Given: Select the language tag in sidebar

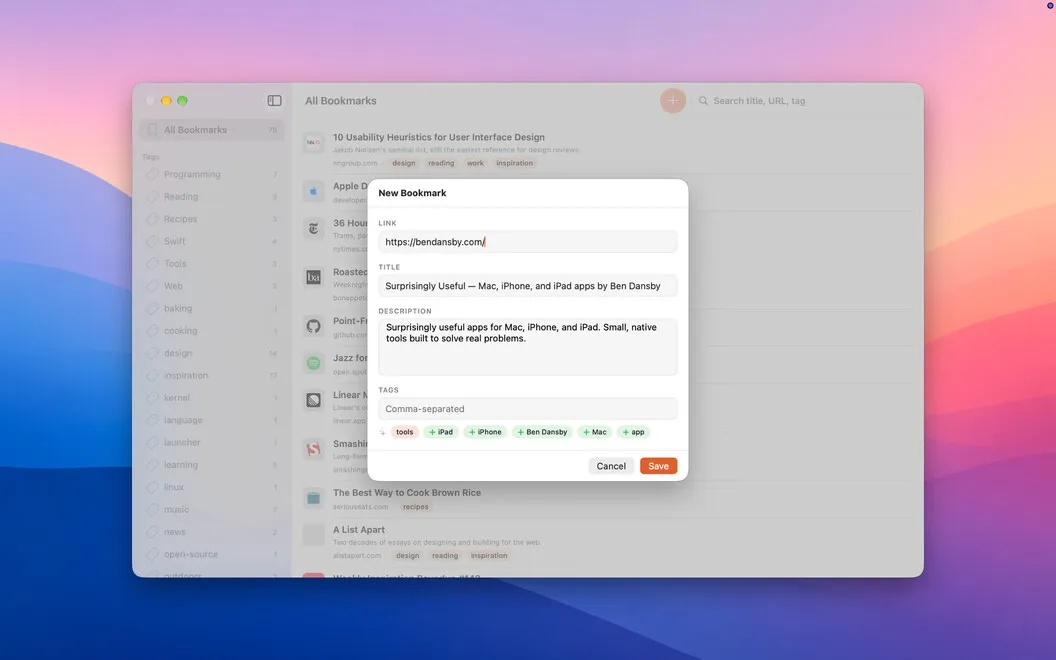Looking at the screenshot, I should (211, 420).
